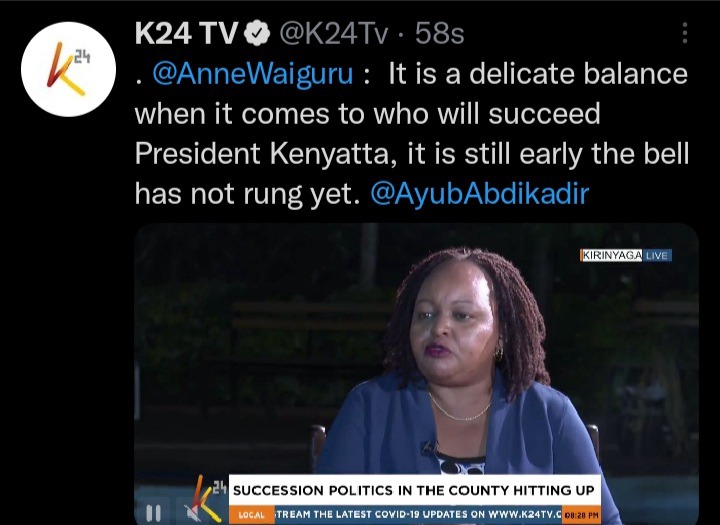This screenshot has width=720, height=525.
Task: Click the Succession Politics headline banner
Action: pyautogui.click(x=414, y=490)
